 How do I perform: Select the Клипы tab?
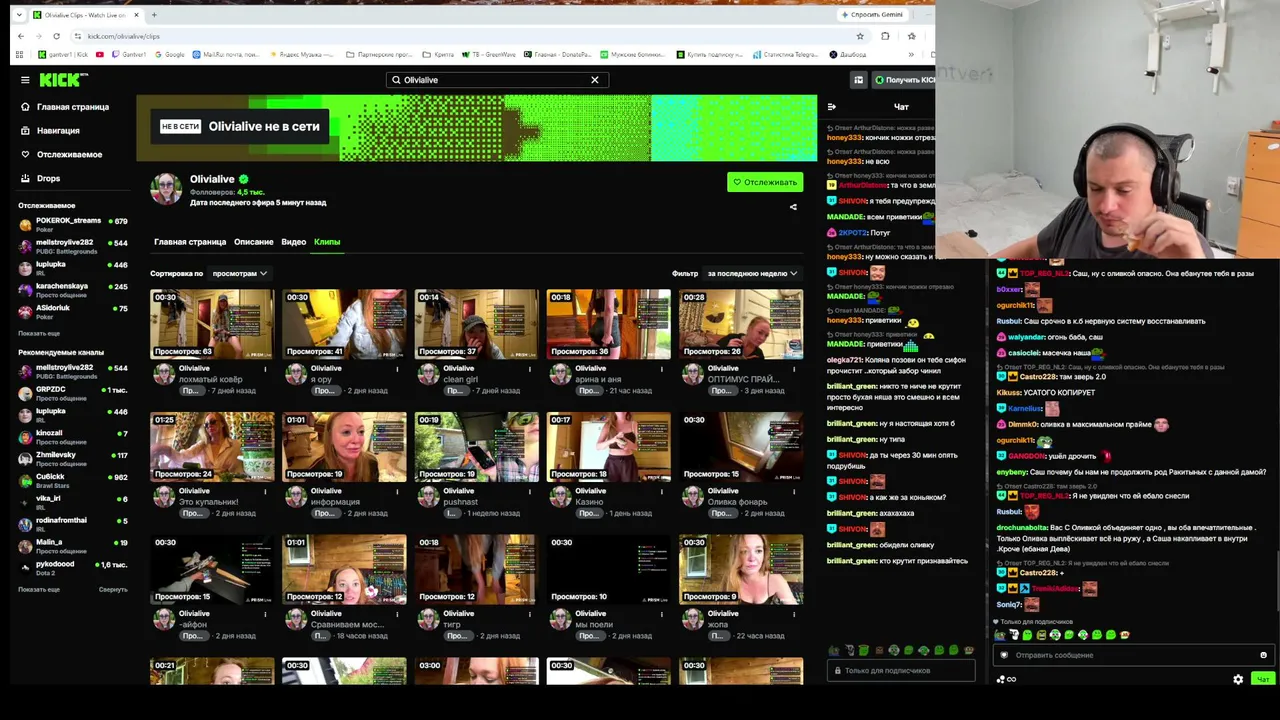click(327, 242)
